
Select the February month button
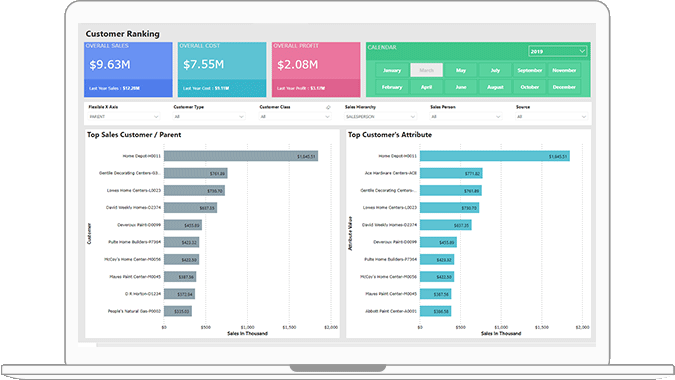(392, 87)
